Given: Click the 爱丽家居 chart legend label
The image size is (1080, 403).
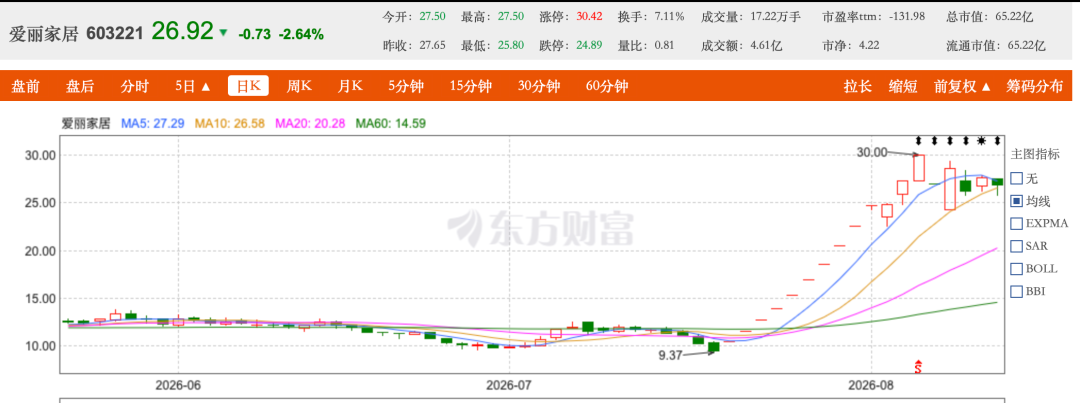Looking at the screenshot, I should pyautogui.click(x=86, y=124).
